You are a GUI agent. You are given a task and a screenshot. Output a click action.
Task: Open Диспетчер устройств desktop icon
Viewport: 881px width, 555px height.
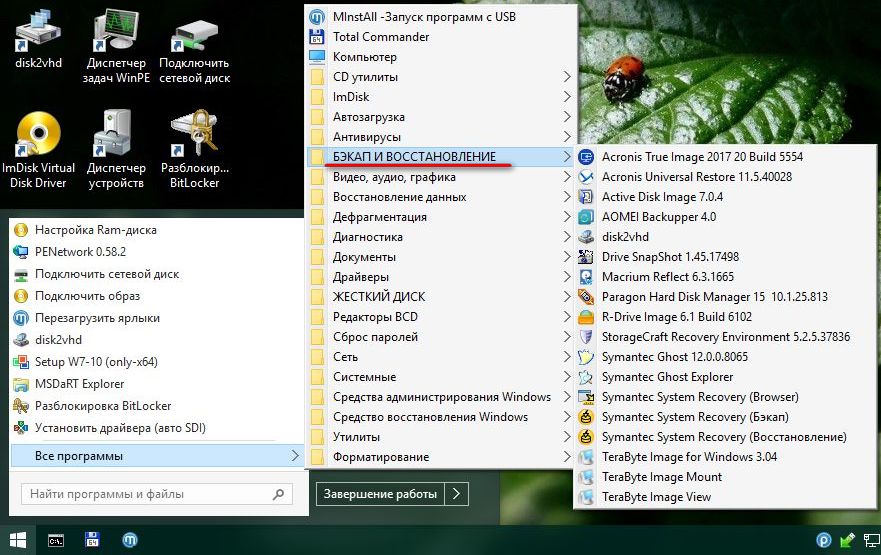(x=116, y=149)
